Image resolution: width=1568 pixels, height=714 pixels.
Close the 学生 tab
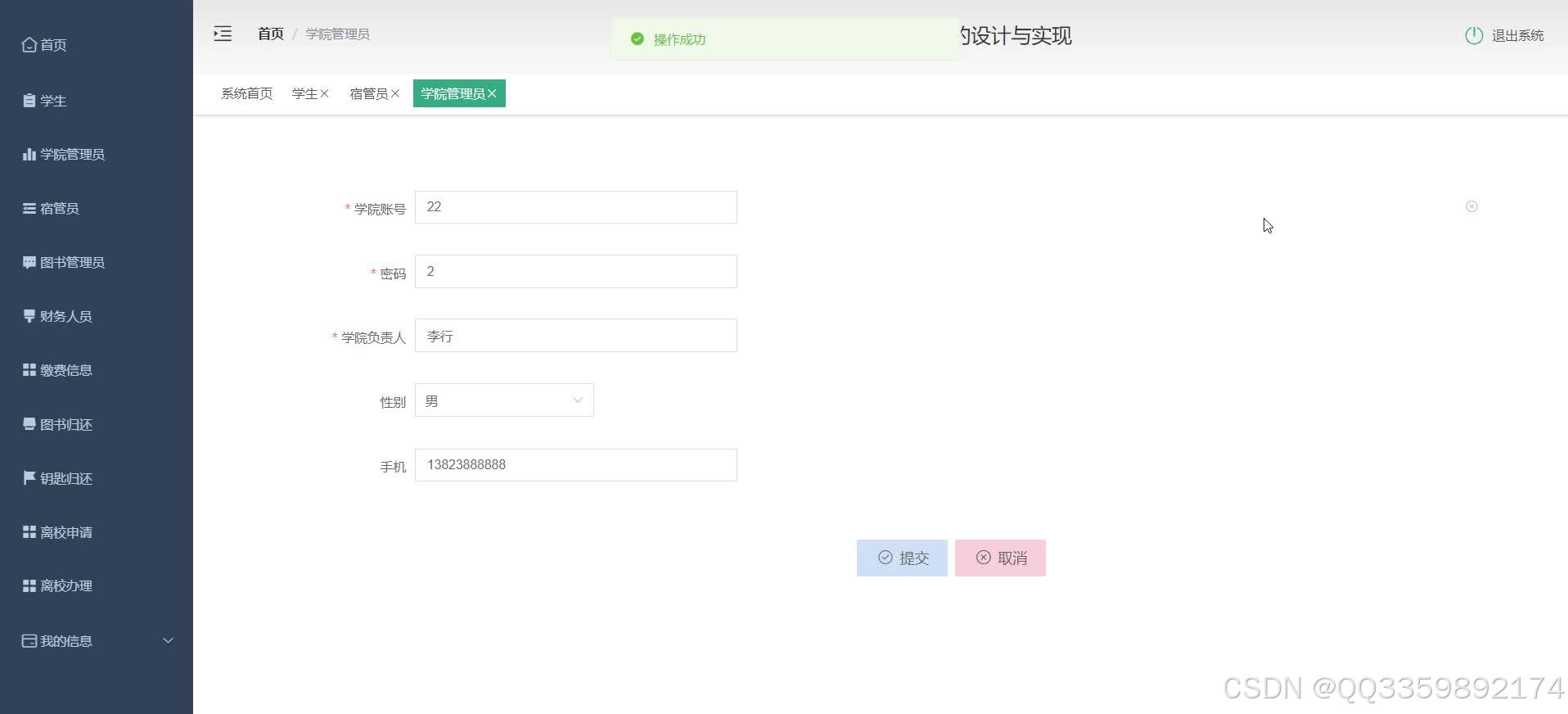[324, 93]
